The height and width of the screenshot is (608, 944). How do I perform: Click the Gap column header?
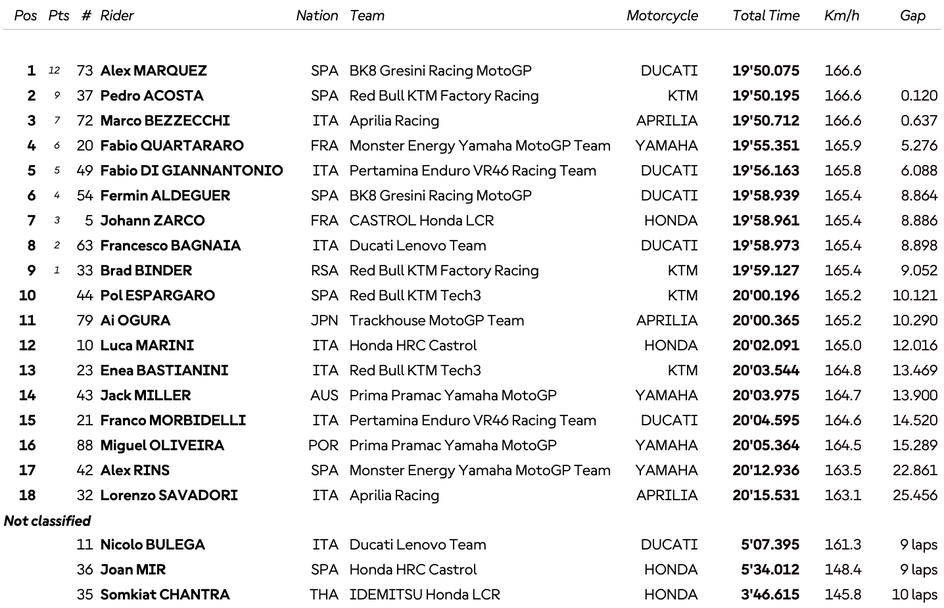click(x=912, y=16)
